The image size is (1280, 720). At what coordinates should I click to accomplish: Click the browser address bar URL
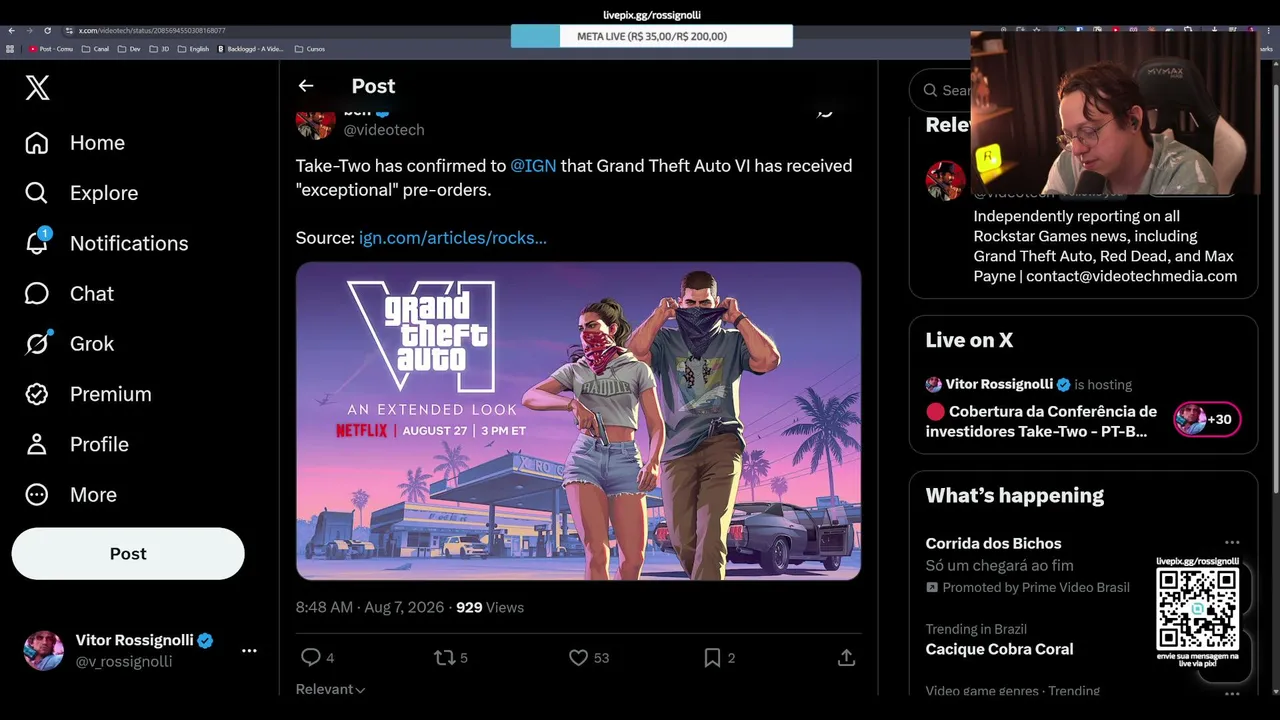152,31
